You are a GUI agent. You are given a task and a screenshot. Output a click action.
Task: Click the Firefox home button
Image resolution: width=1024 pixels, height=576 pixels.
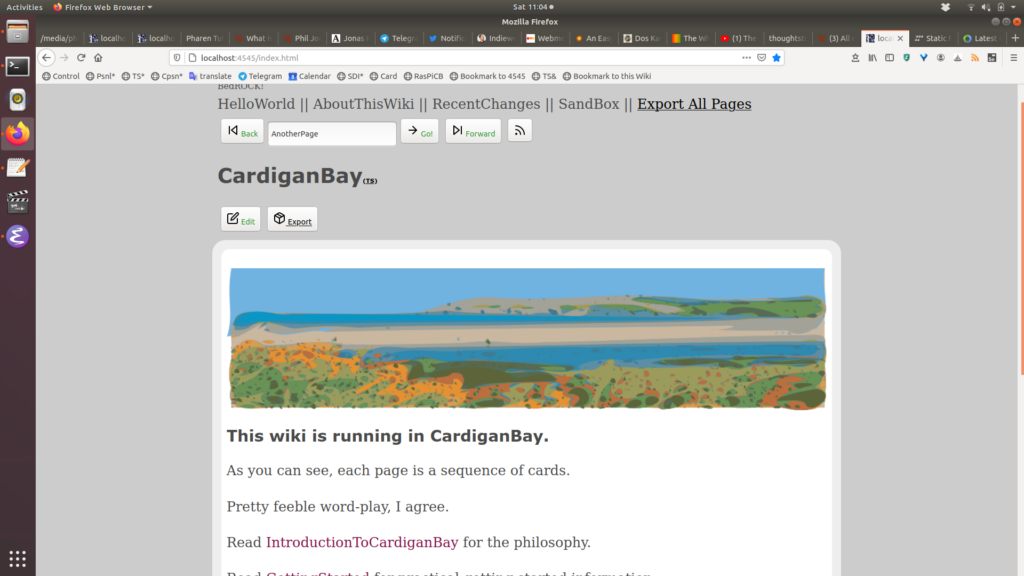pyautogui.click(x=98, y=57)
